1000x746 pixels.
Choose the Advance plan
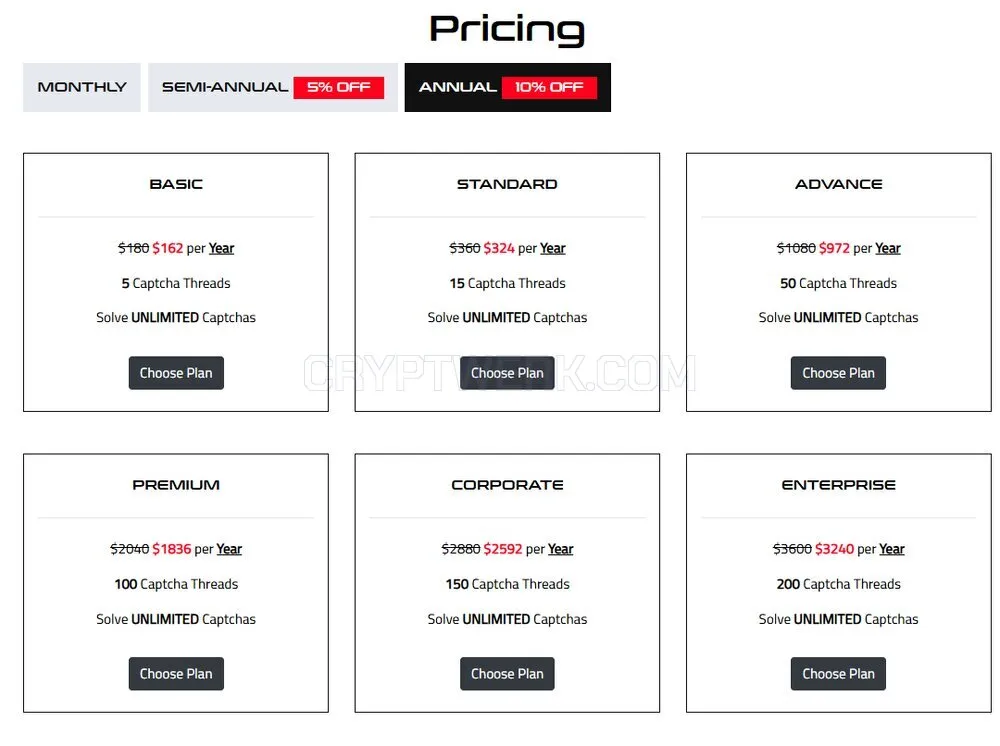point(838,373)
